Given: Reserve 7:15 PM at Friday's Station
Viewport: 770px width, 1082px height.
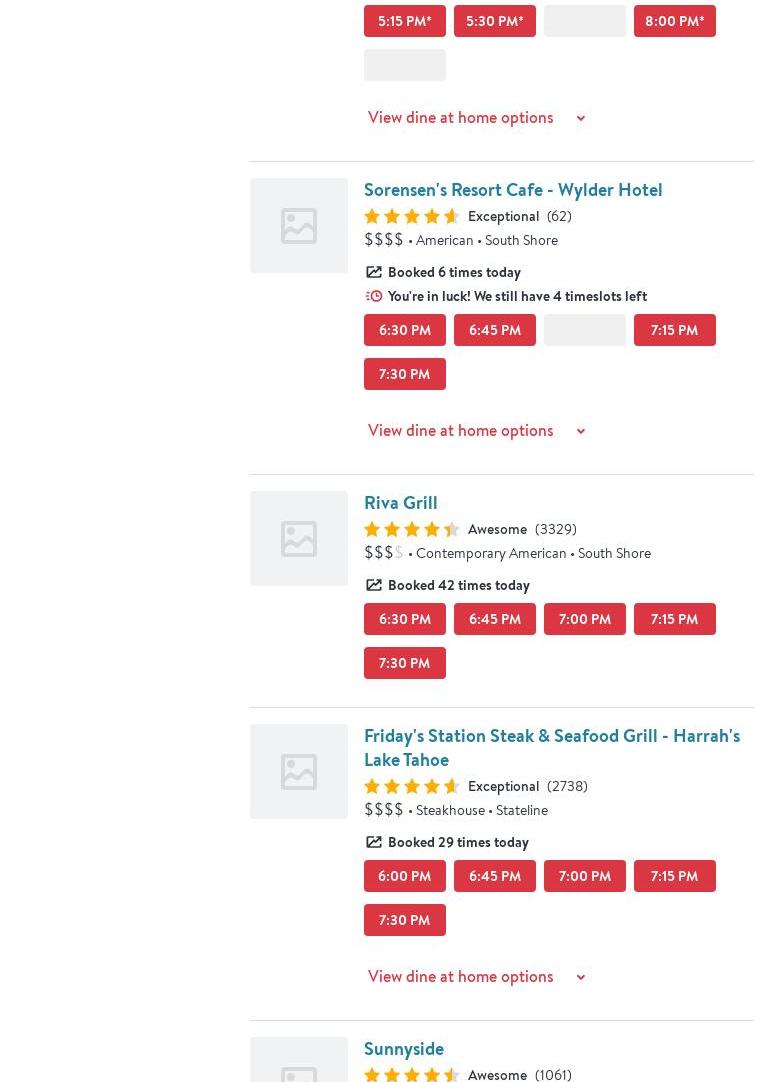Looking at the screenshot, I should coord(674,876).
